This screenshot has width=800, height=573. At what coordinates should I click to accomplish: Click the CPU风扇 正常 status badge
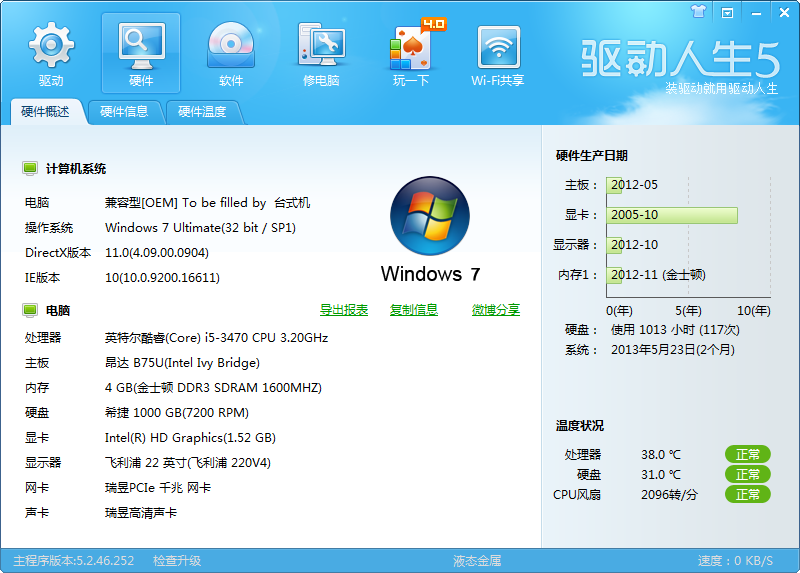(x=747, y=494)
